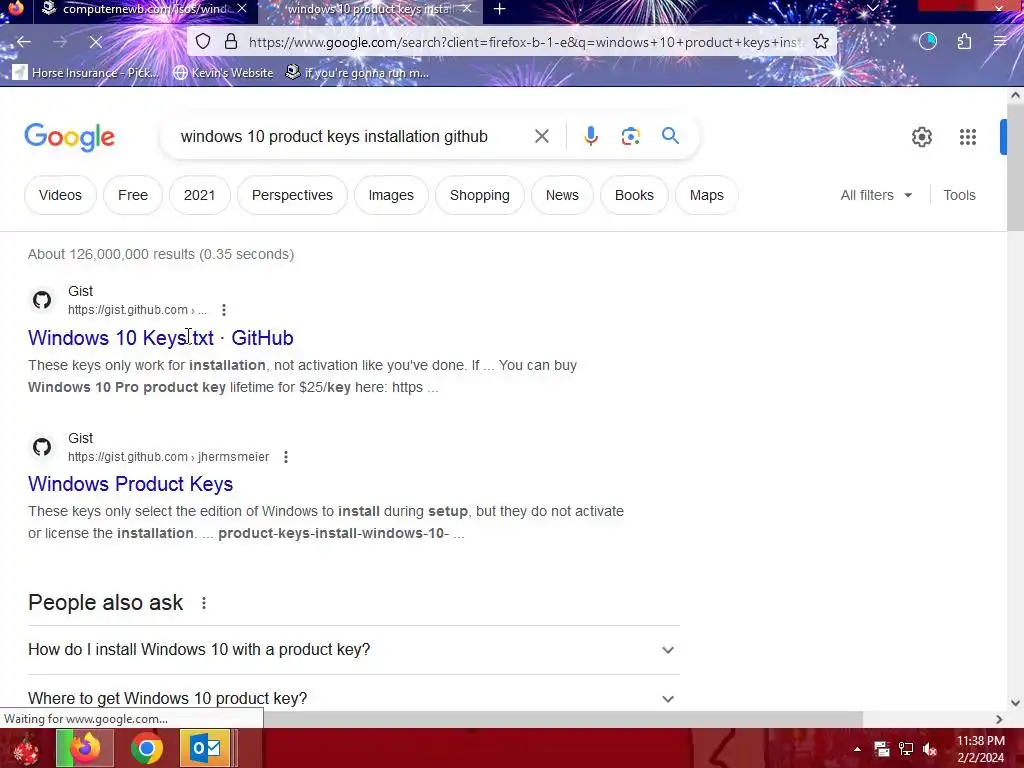
Task: Select the Maps filter chip
Action: pos(706,195)
